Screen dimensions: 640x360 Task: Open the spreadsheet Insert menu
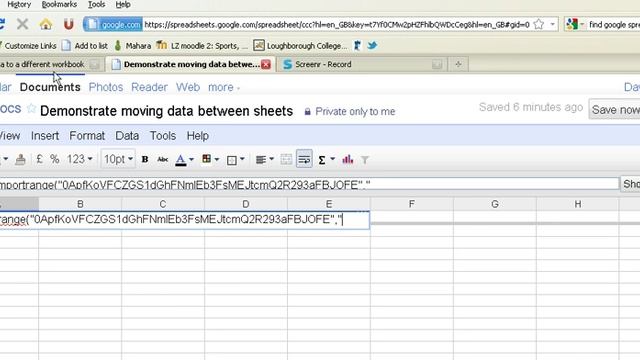(x=45, y=136)
